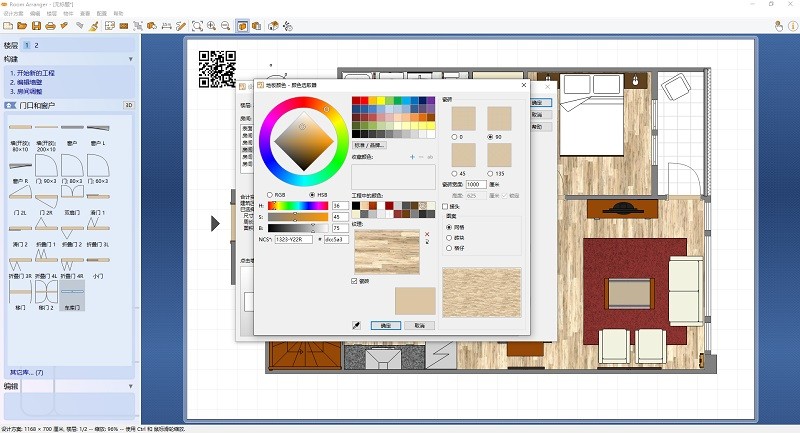Open the 其它库... (7) link
Screen dimensions: 800x433
[x=27, y=372]
